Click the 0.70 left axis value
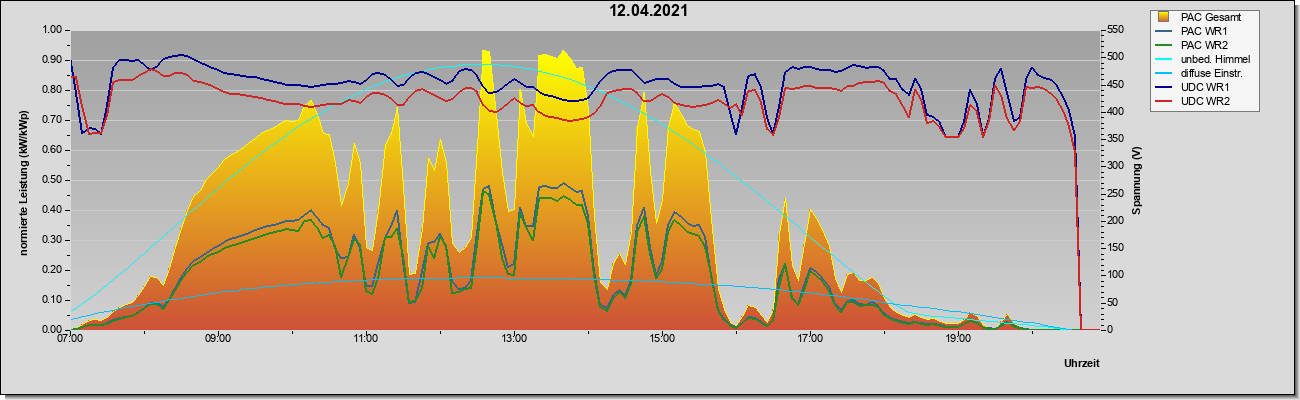 (x=52, y=120)
